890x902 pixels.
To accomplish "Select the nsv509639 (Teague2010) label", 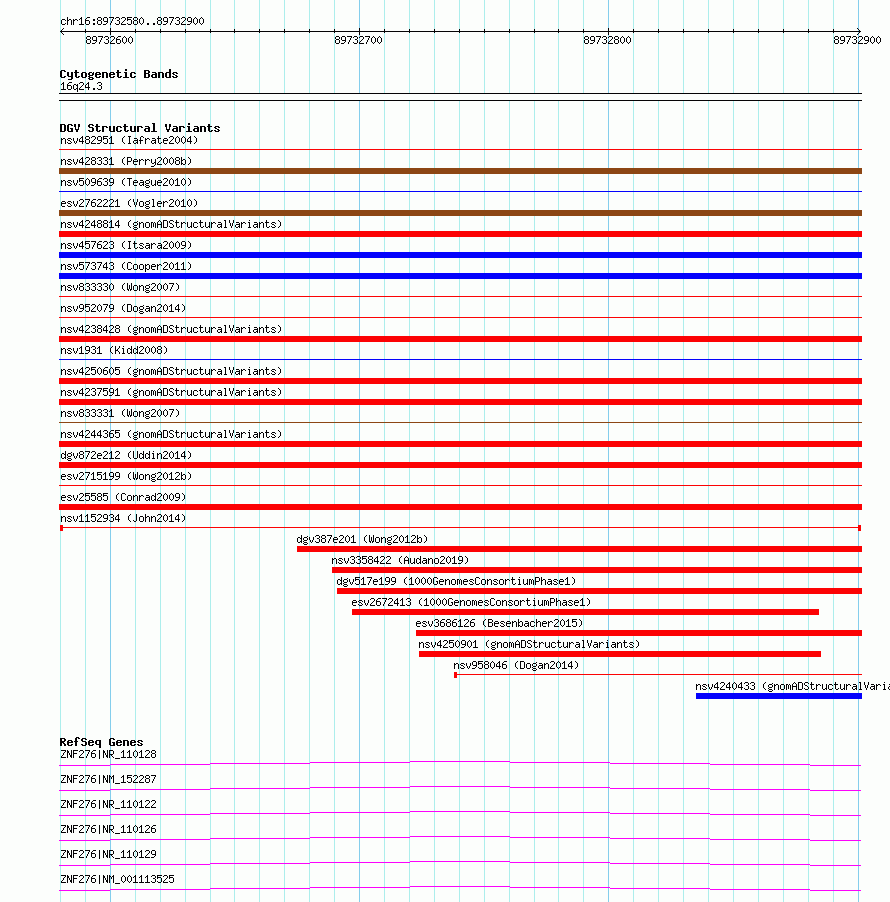I will (x=126, y=182).
